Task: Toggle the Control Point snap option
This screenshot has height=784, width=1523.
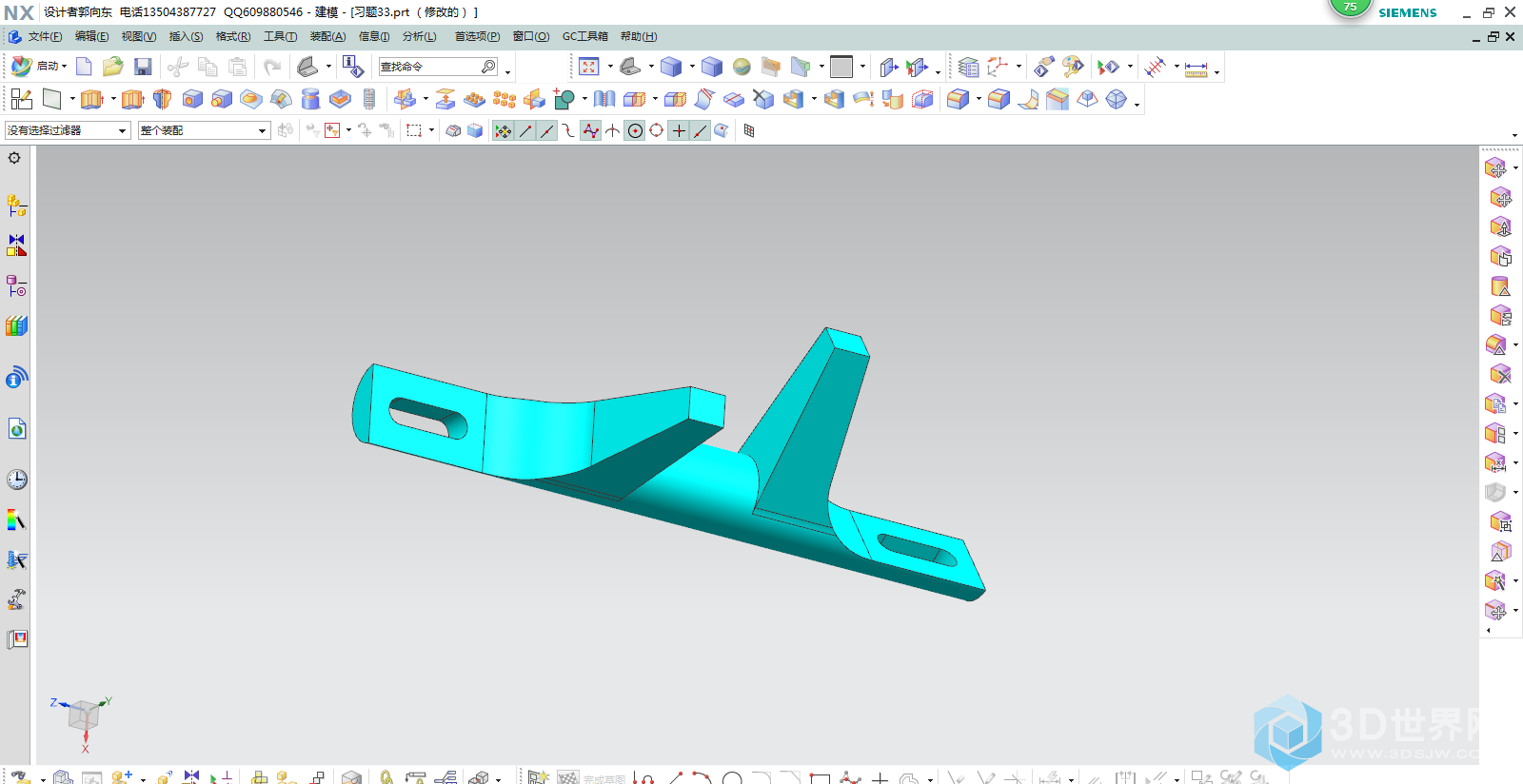Action: pos(569,130)
